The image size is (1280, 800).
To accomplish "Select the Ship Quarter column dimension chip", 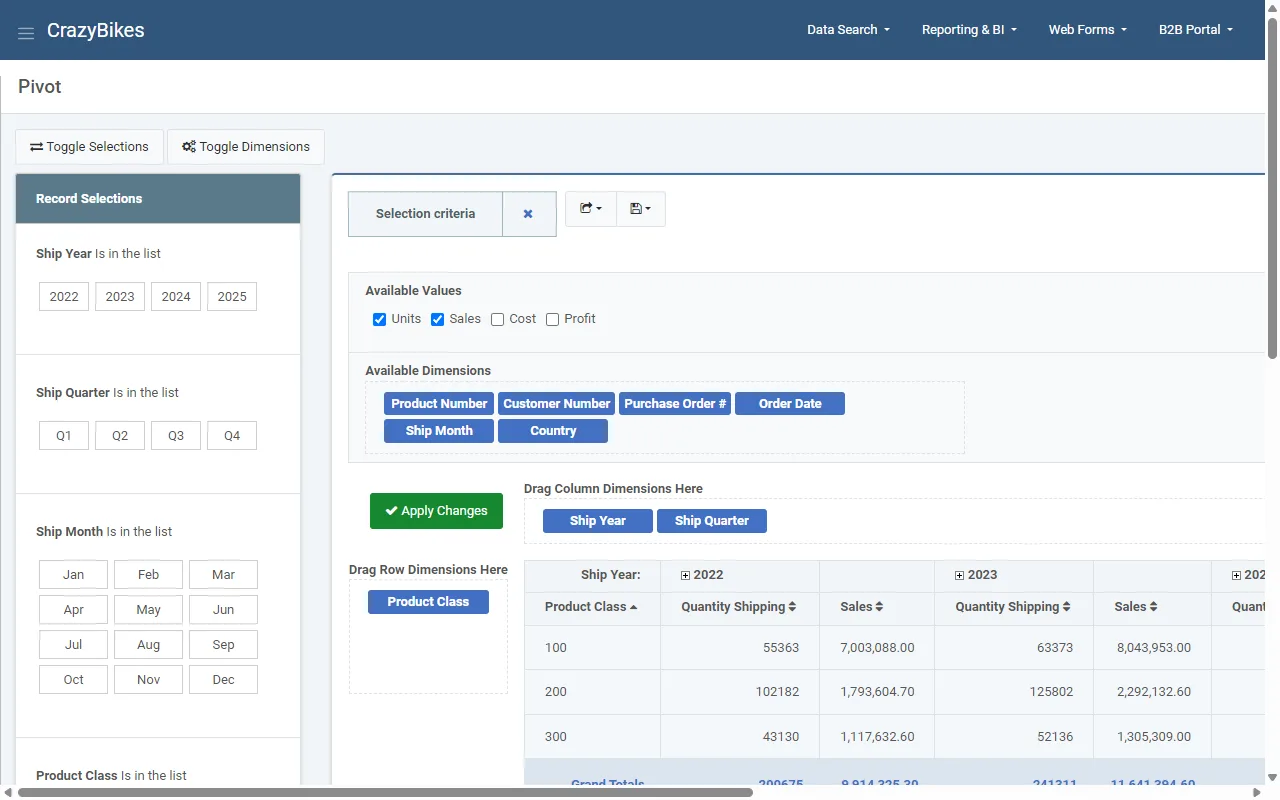I will pyautogui.click(x=712, y=521).
